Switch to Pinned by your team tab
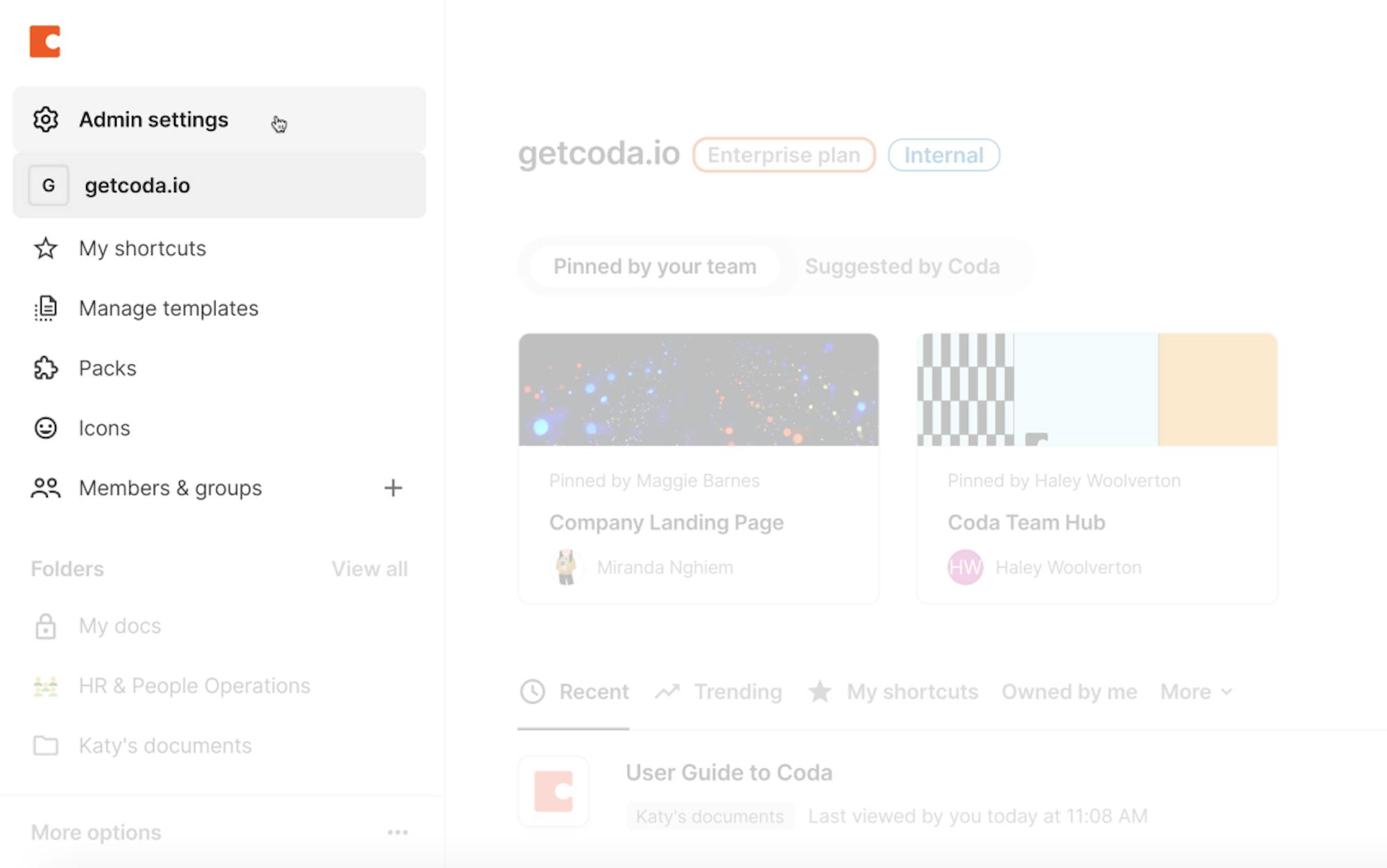1387x868 pixels. pos(655,267)
